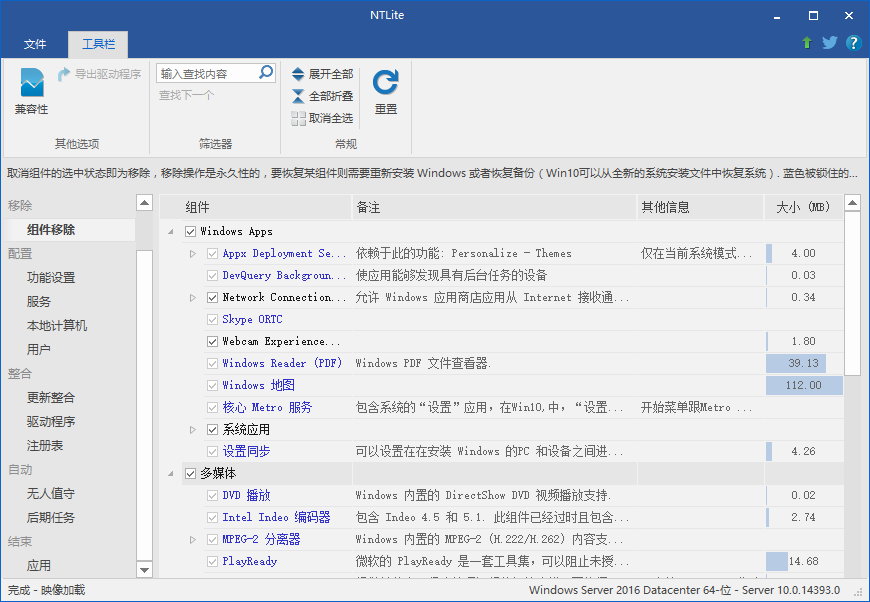
Task: Expand the 系统应用 tree node
Action: click(193, 430)
